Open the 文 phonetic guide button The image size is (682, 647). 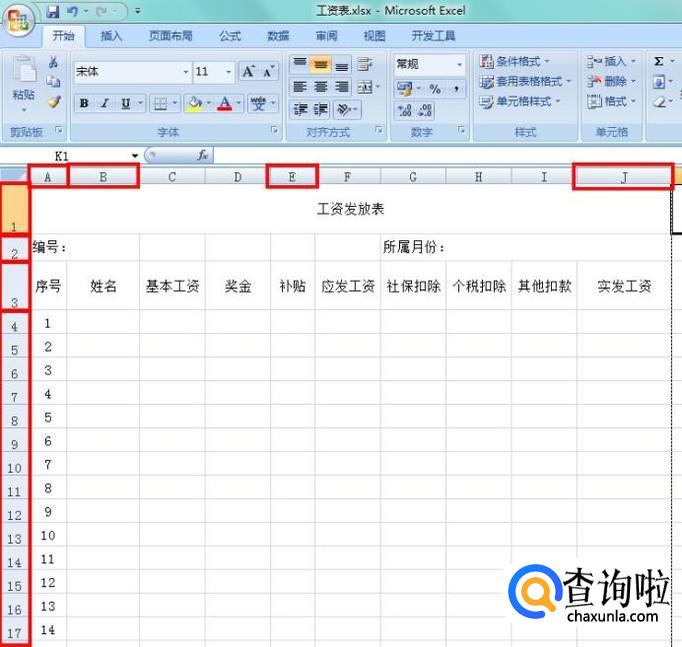click(258, 103)
